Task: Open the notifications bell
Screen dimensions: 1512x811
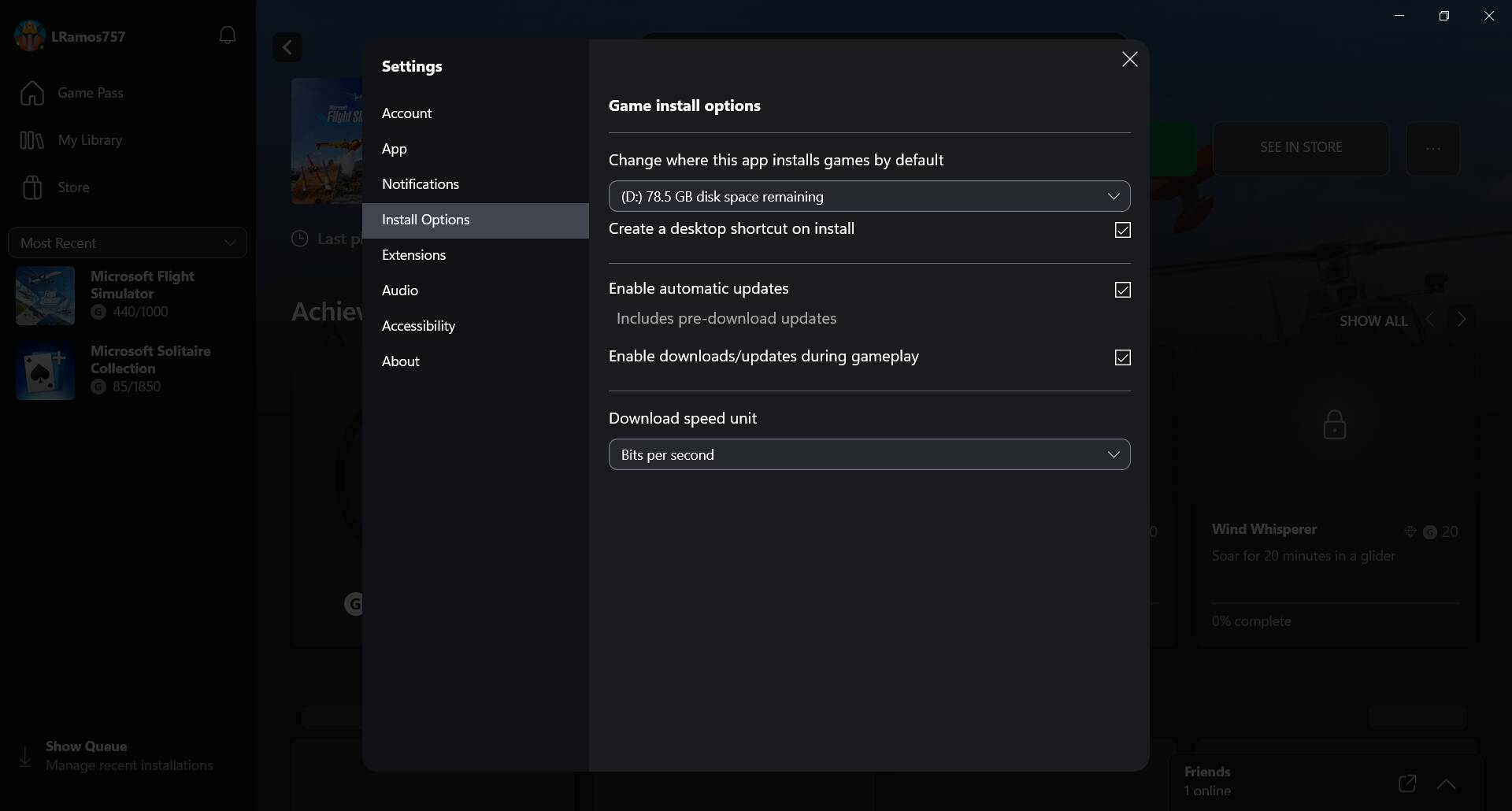Action: (228, 35)
